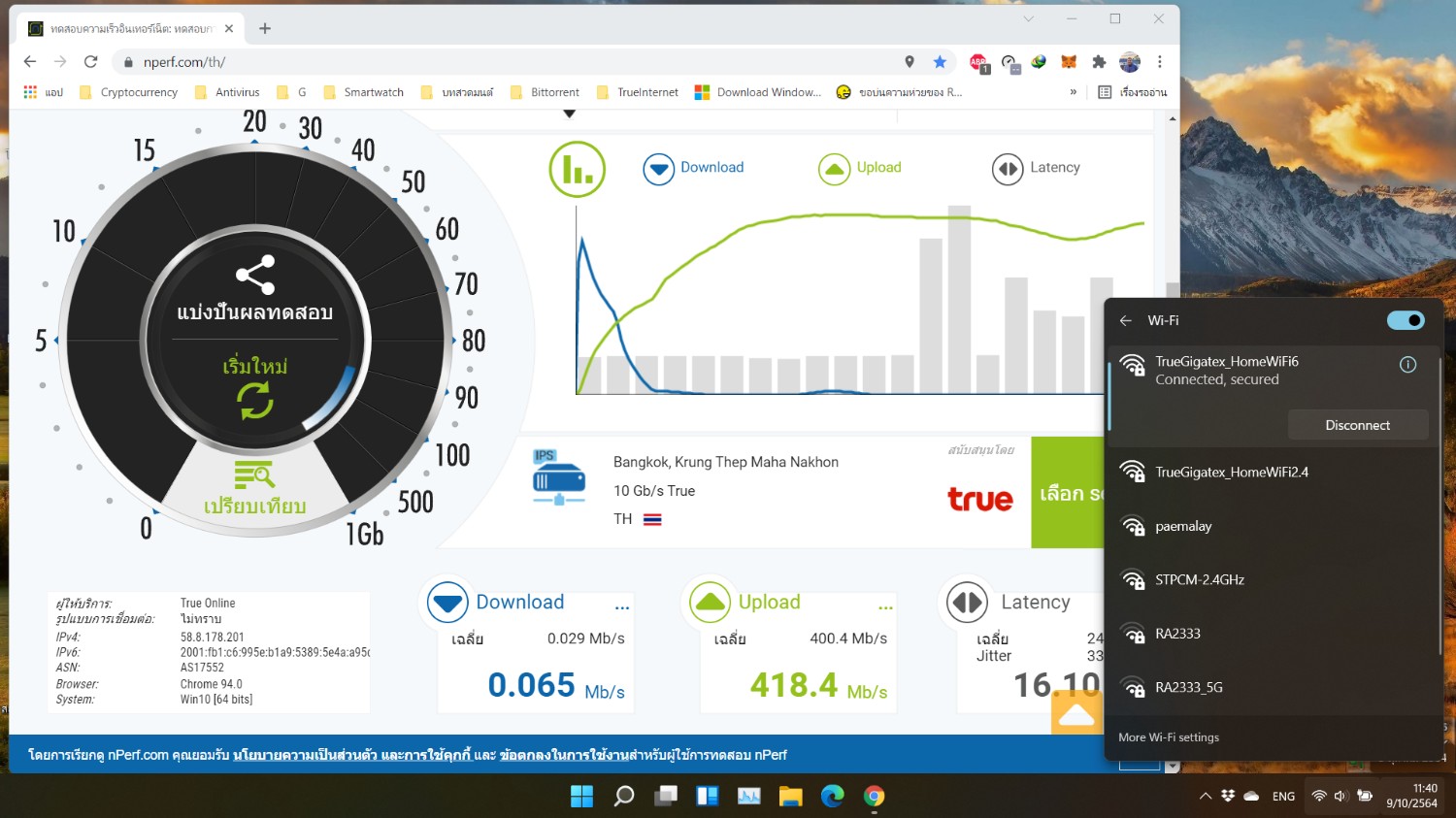Image resolution: width=1456 pixels, height=818 pixels.
Task: Click the share test result icon in gauge
Action: tap(255, 275)
